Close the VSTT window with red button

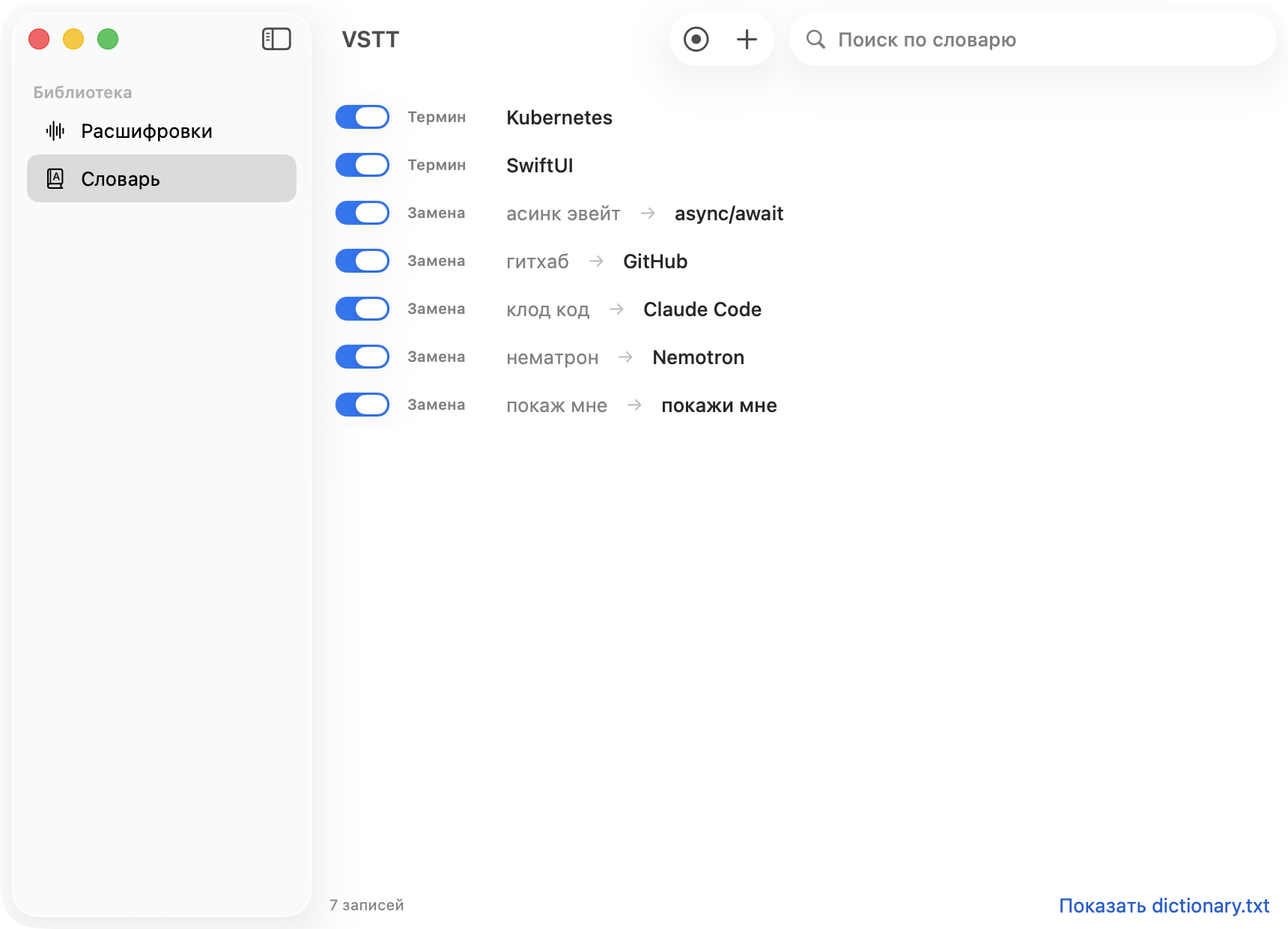[39, 39]
